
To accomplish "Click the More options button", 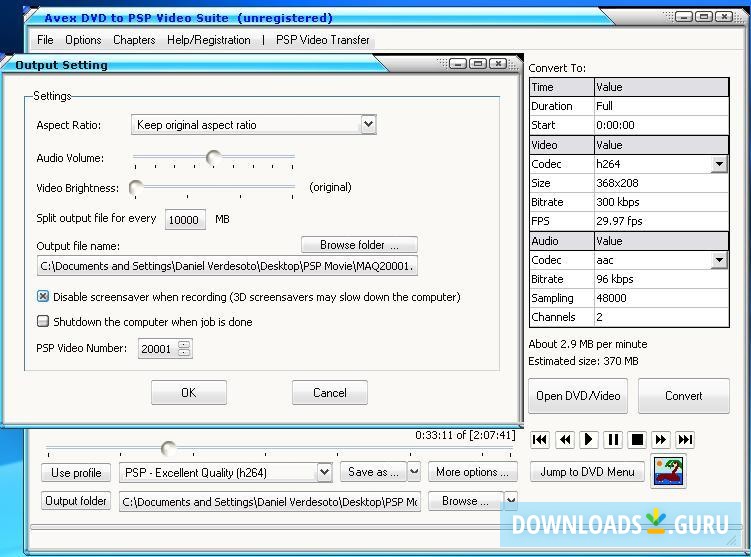I will click(x=472, y=472).
